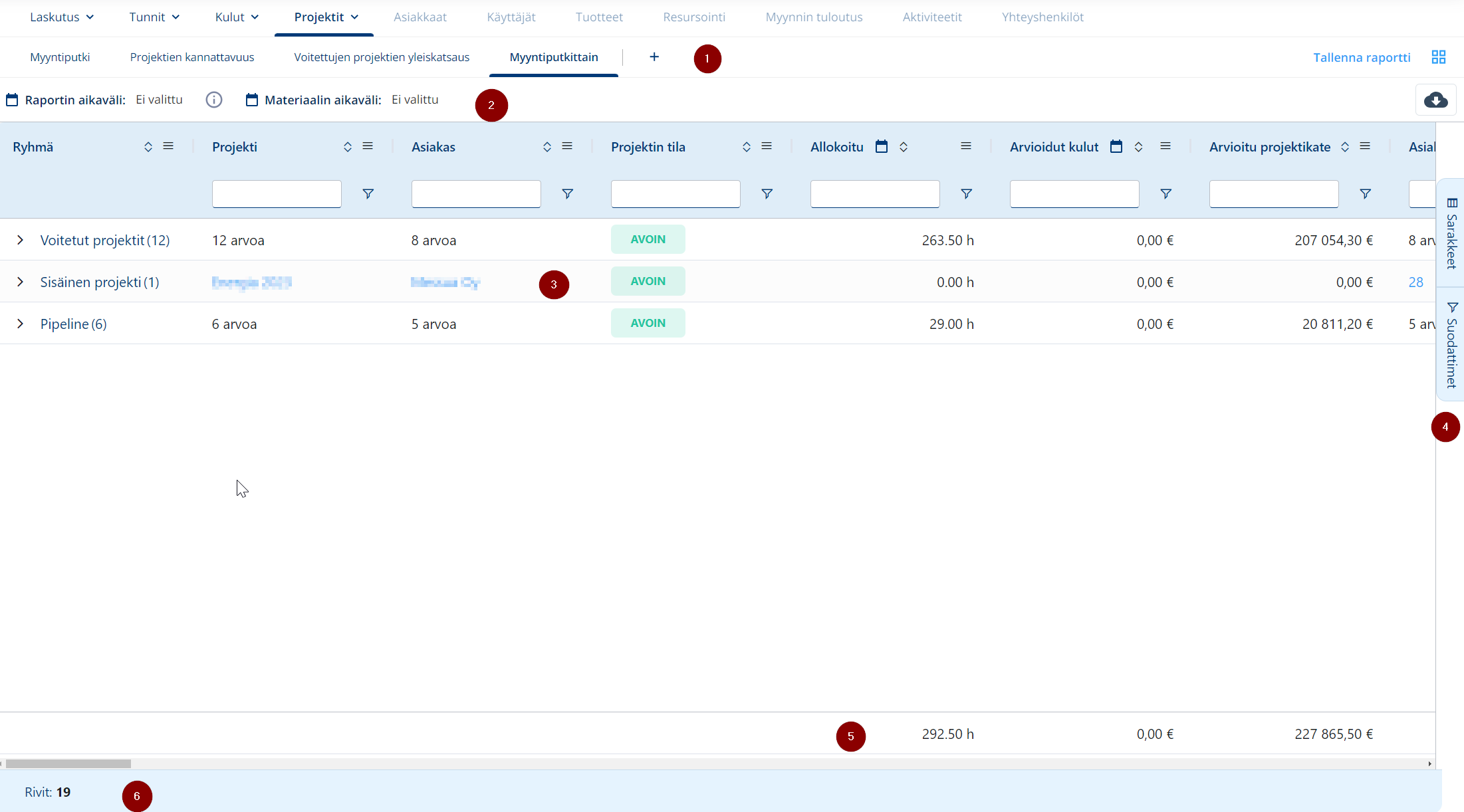Click filter funnel for Asiakas column
This screenshot has height=812, width=1464.
[x=567, y=194]
